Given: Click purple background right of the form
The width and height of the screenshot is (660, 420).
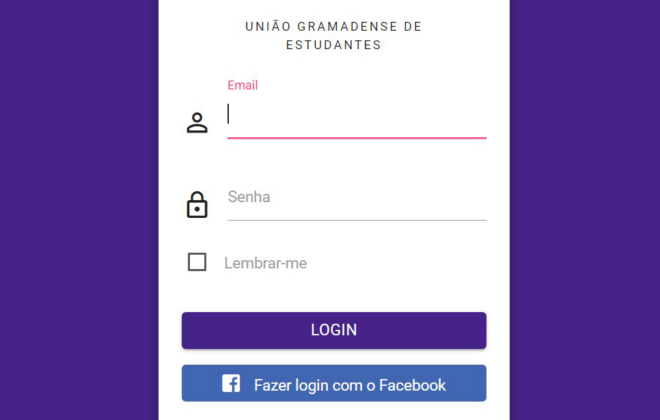Looking at the screenshot, I should coord(585,210).
